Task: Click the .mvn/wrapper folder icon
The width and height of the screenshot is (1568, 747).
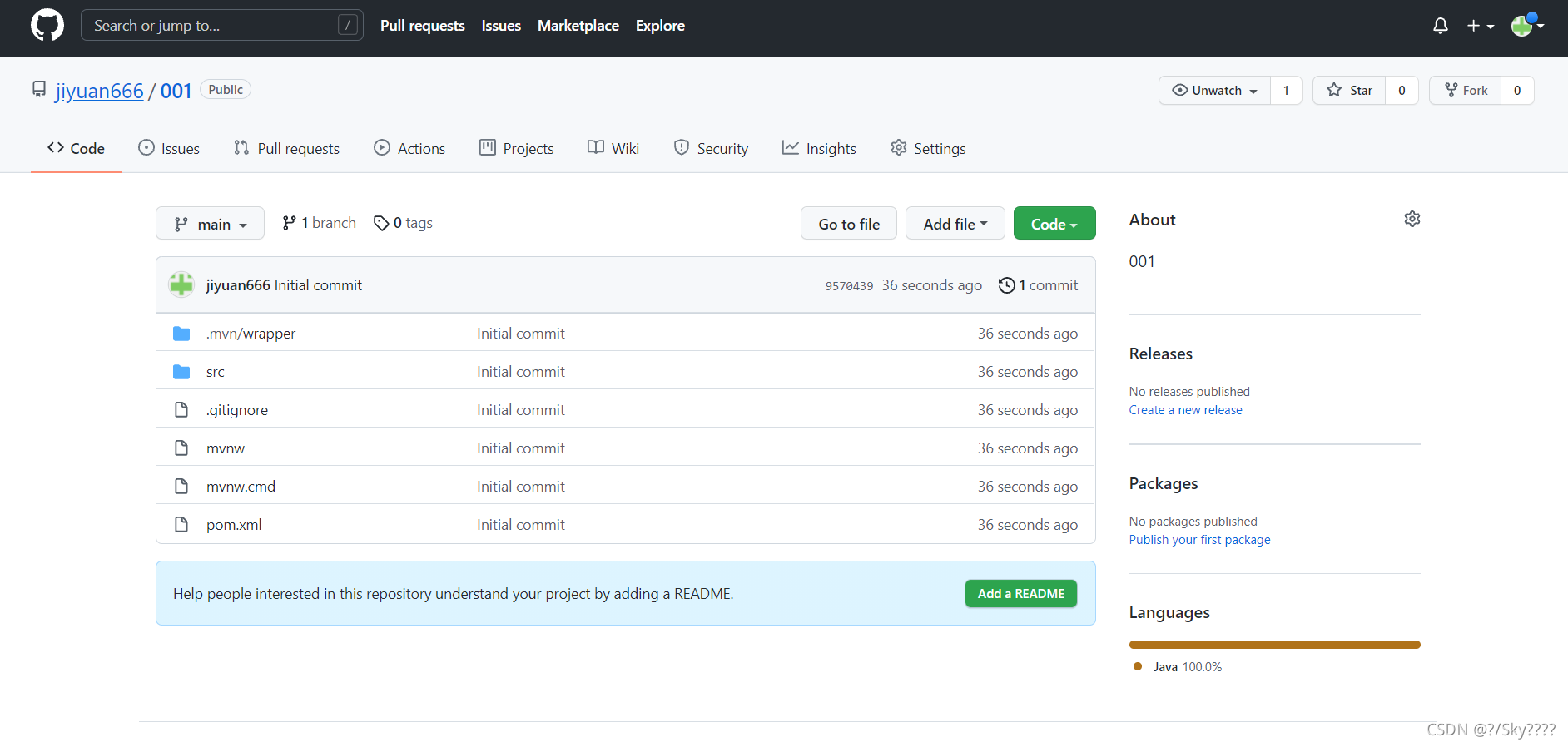Action: point(181,334)
